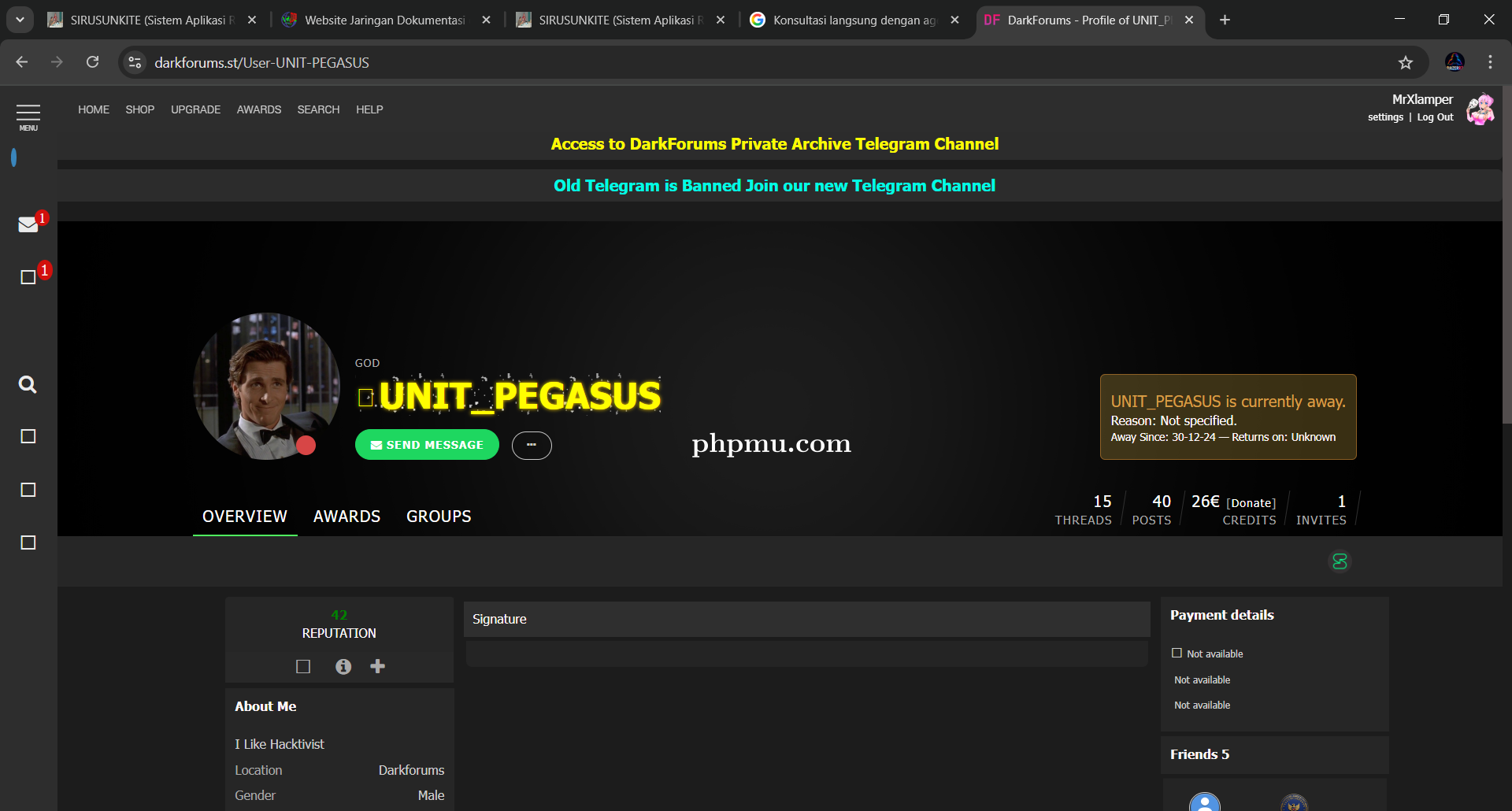Click the Friends 5 heading
Image resolution: width=1512 pixels, height=811 pixels.
1199,754
